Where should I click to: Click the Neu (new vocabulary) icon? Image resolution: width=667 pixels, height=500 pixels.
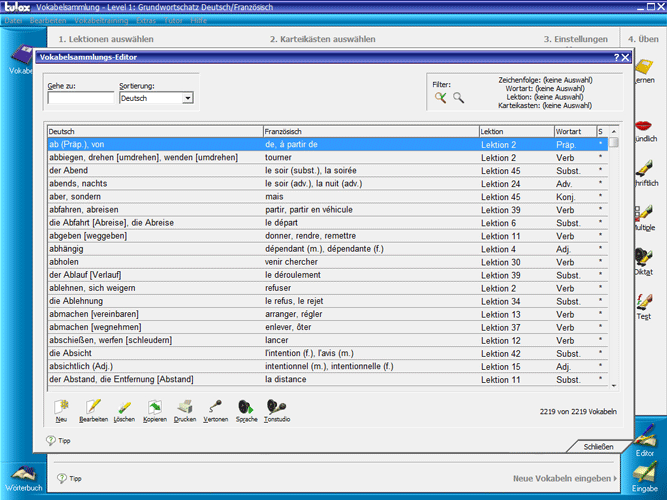62,407
